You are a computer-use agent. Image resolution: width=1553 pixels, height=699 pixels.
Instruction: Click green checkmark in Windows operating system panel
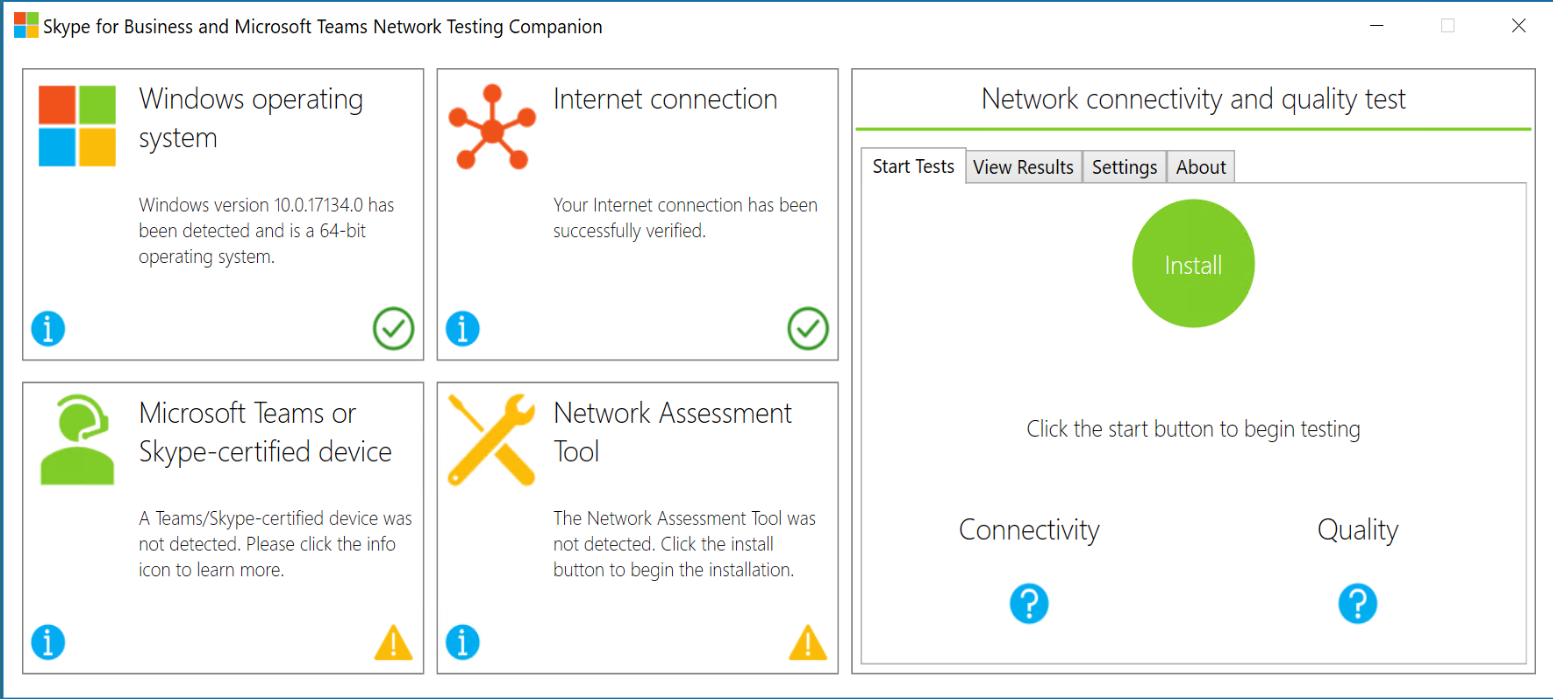(394, 328)
